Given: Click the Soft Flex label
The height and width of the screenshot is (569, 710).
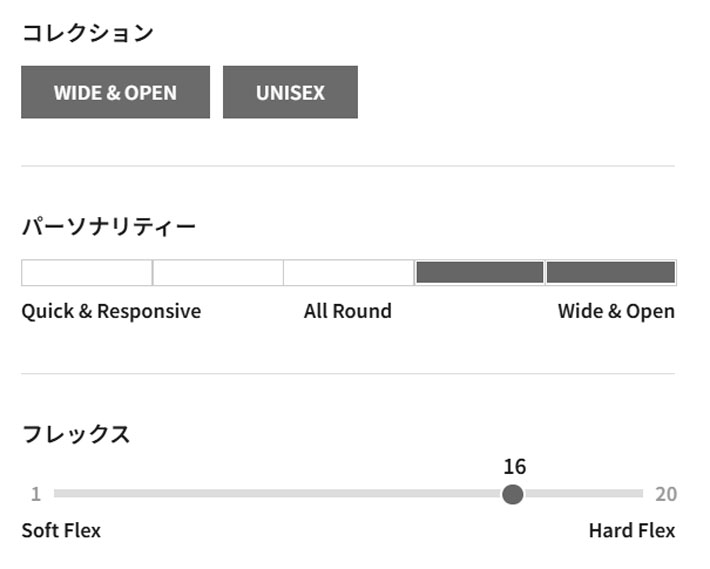Looking at the screenshot, I should point(61,531).
